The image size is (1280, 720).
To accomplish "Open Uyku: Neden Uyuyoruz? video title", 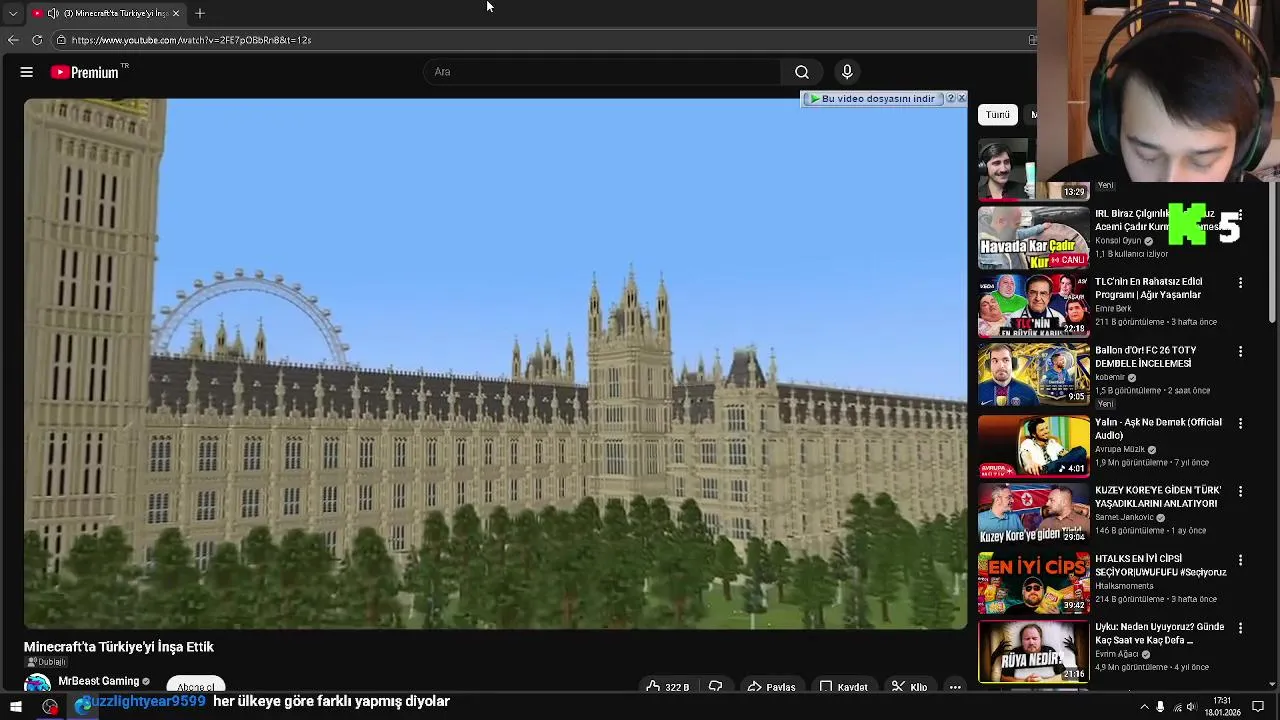I will [x=1159, y=633].
